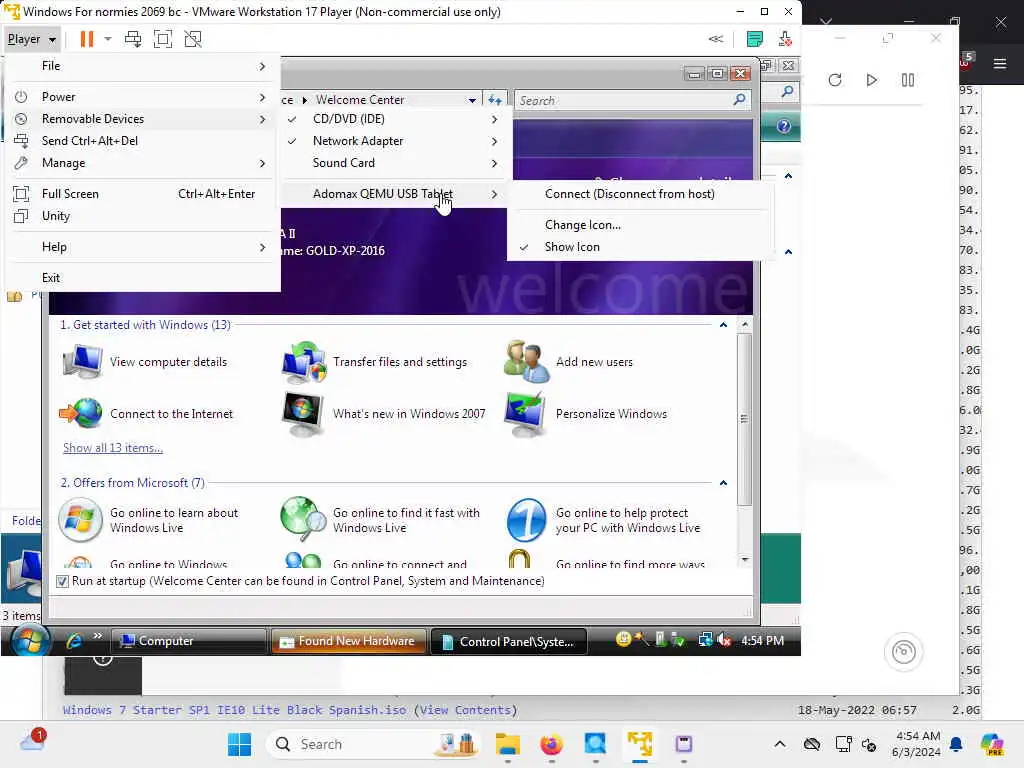Screen dimensions: 1024x768
Task: Click Connect (Disconnect from host)
Action: coord(640,194)
